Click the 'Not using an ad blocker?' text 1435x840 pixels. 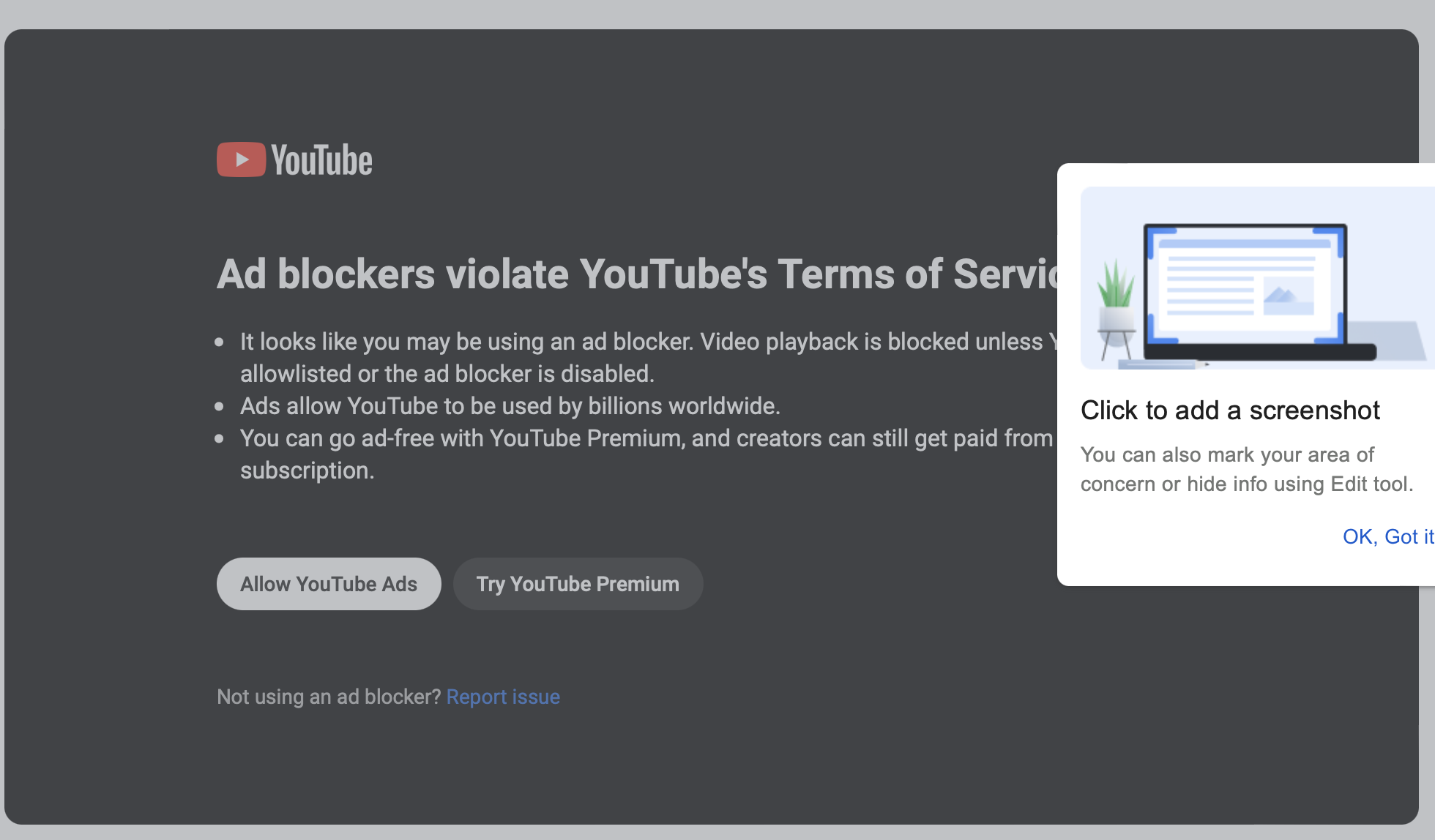(x=329, y=697)
